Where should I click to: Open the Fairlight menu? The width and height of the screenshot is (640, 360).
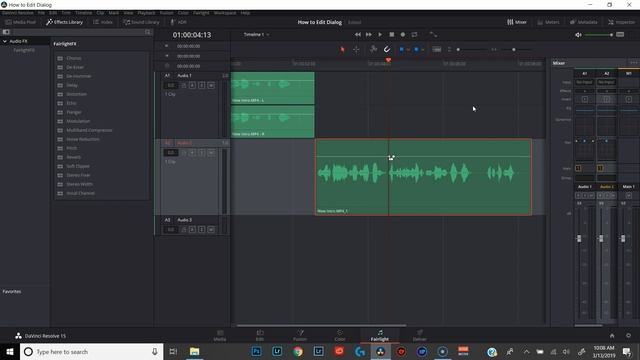pyautogui.click(x=201, y=13)
